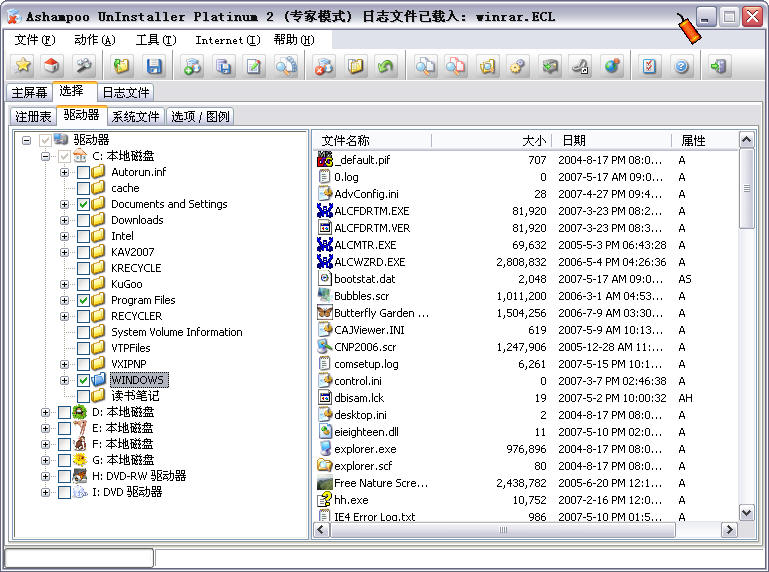Click the checklist toolbar icon
Viewport: 769px width, 572px height.
coord(649,66)
